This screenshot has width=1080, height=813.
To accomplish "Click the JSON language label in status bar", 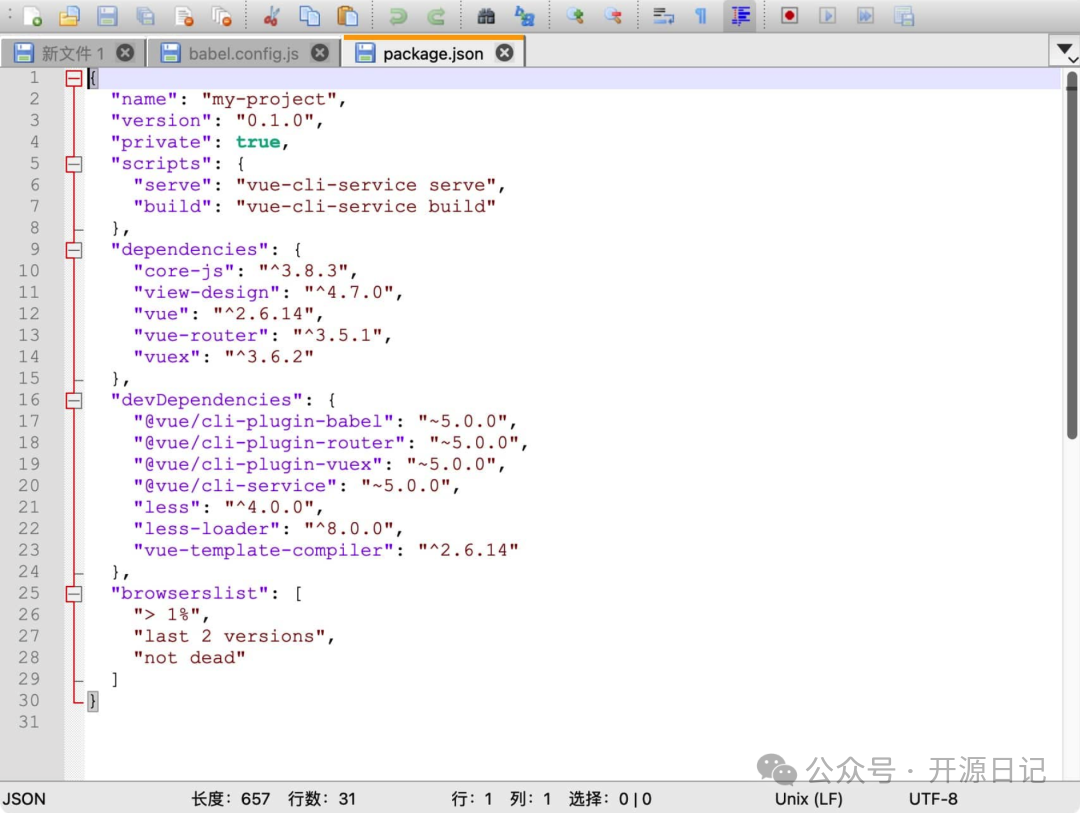I will coord(24,799).
